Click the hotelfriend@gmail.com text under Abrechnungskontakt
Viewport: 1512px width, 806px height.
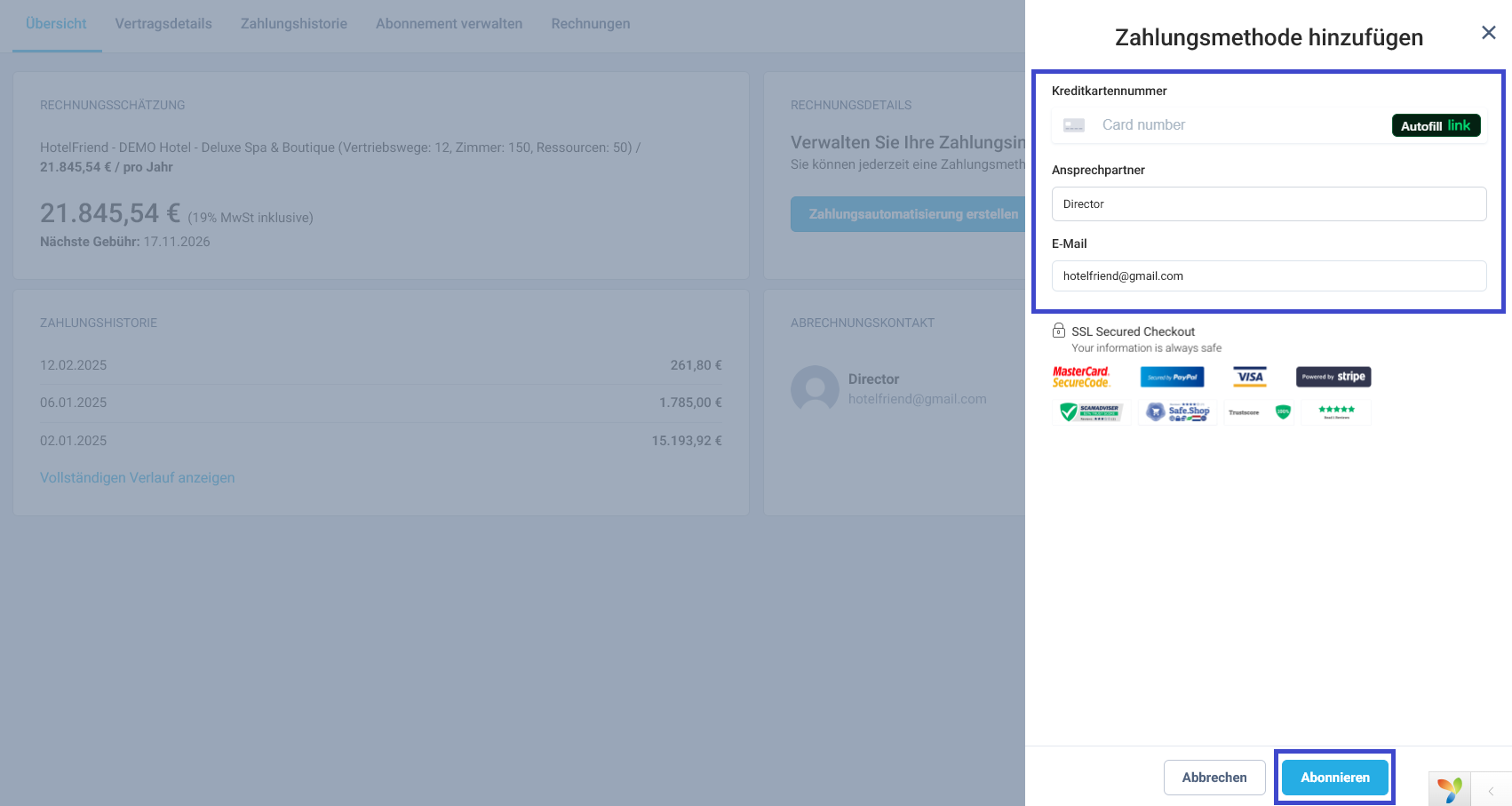918,399
